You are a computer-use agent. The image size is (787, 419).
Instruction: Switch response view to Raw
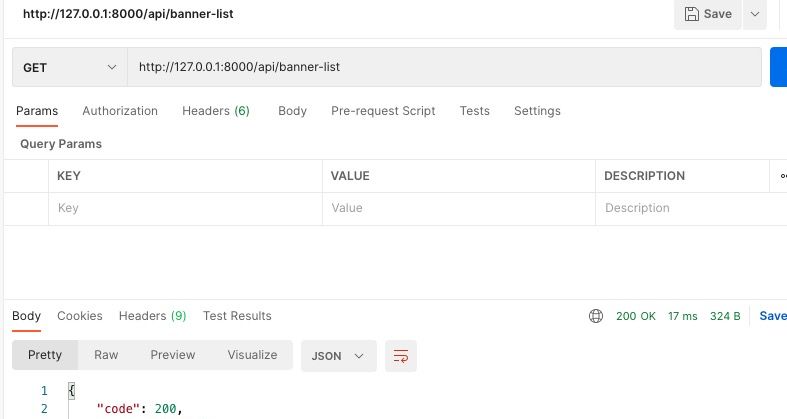point(106,355)
